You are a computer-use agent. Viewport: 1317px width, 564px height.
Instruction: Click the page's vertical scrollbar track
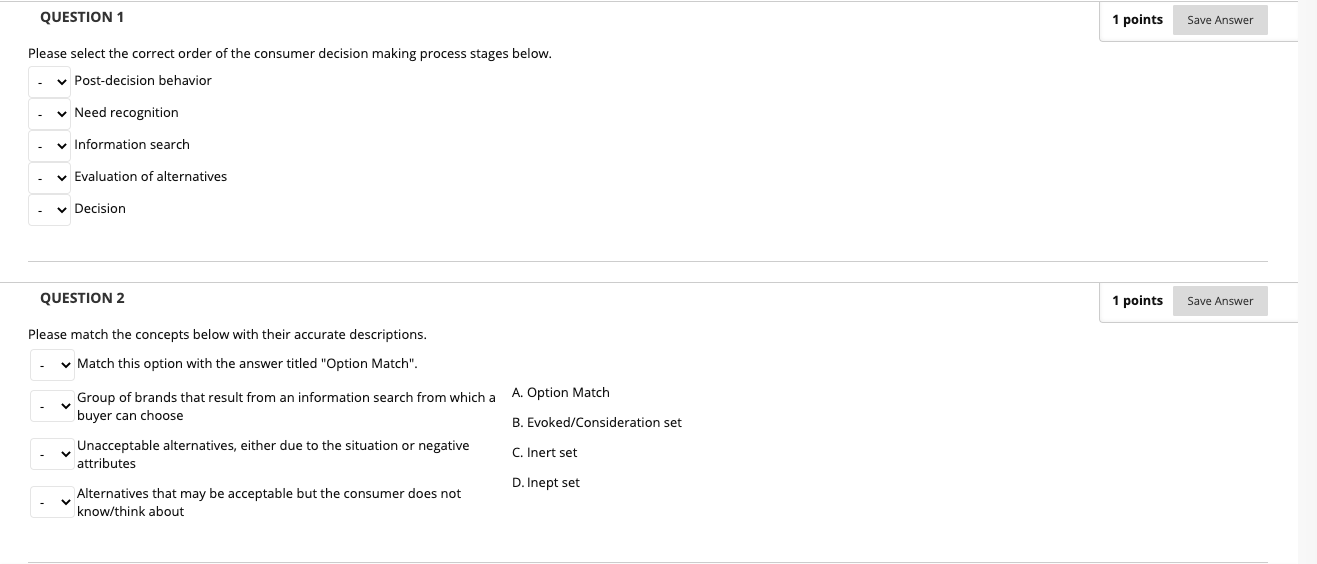[1307, 282]
